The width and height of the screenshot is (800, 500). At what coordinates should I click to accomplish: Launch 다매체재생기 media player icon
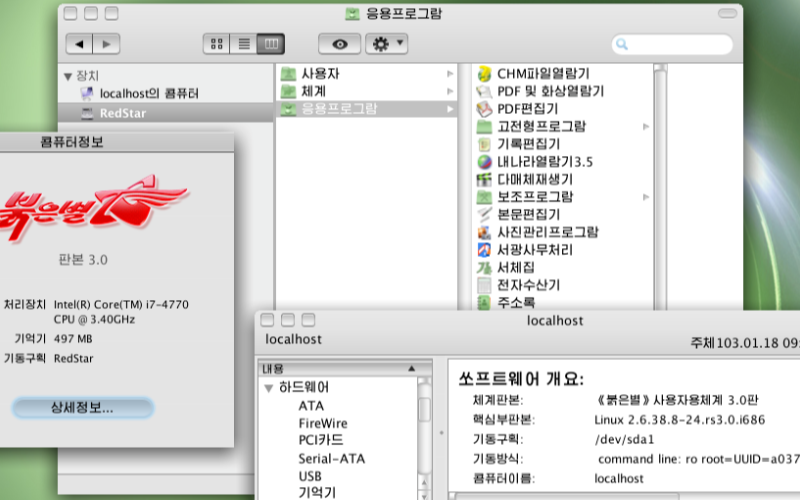(484, 180)
